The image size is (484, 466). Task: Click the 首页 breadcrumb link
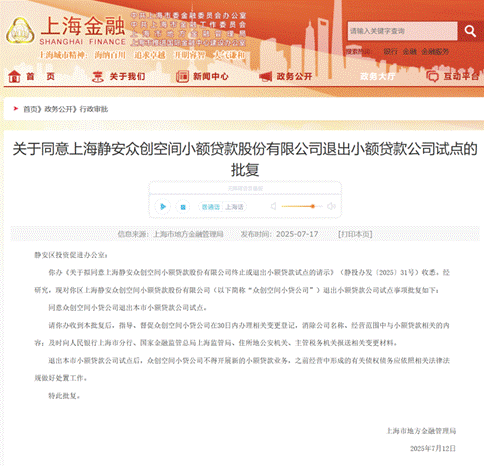coord(31,109)
